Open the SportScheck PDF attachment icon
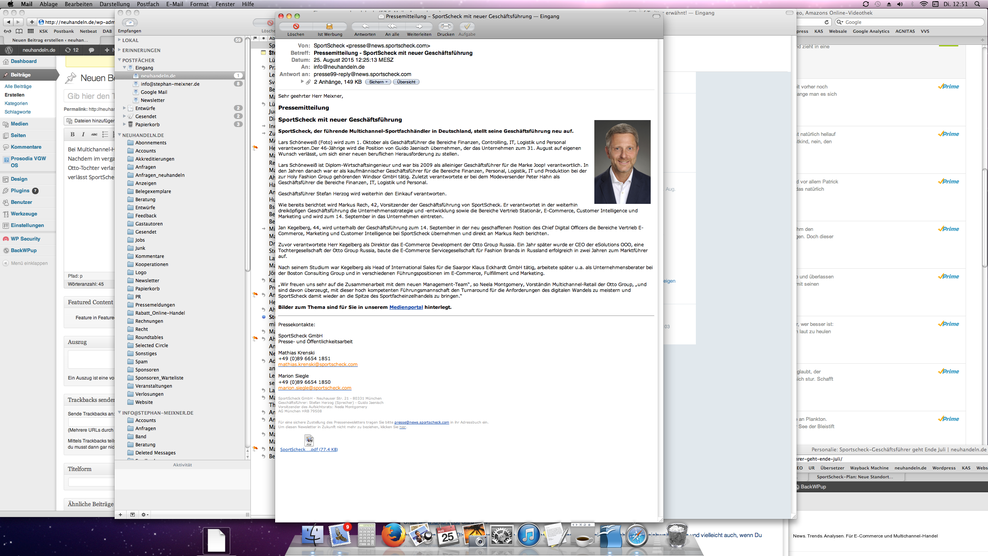 click(x=309, y=440)
